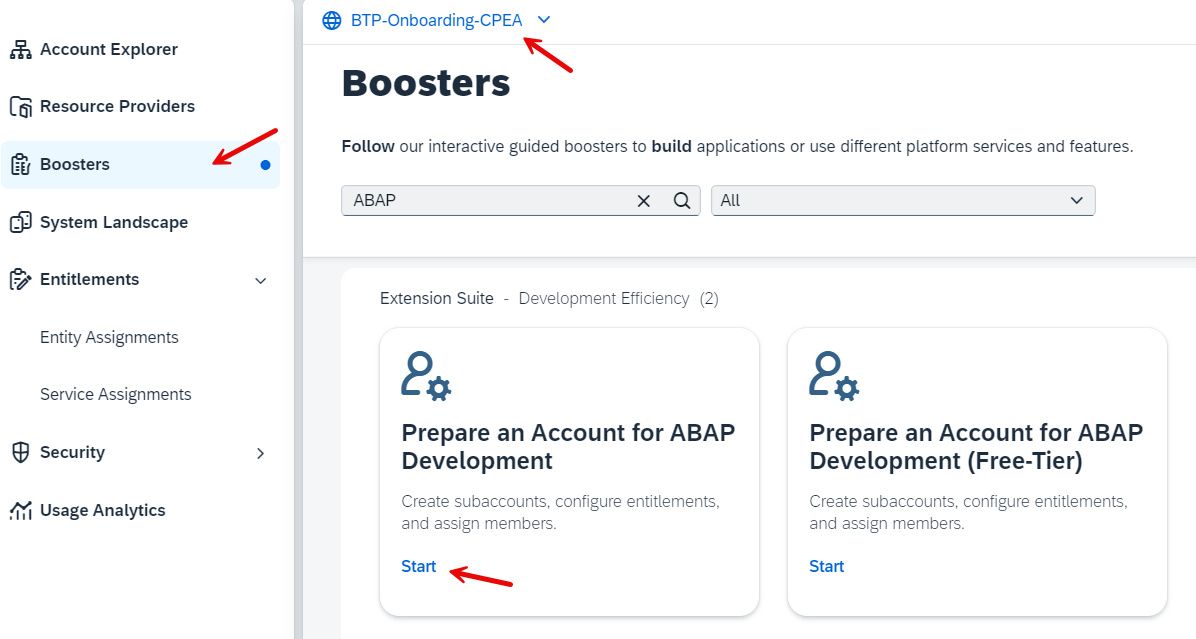1196x639 pixels.
Task: Click the Boosters clipboard icon
Action: click(21, 164)
